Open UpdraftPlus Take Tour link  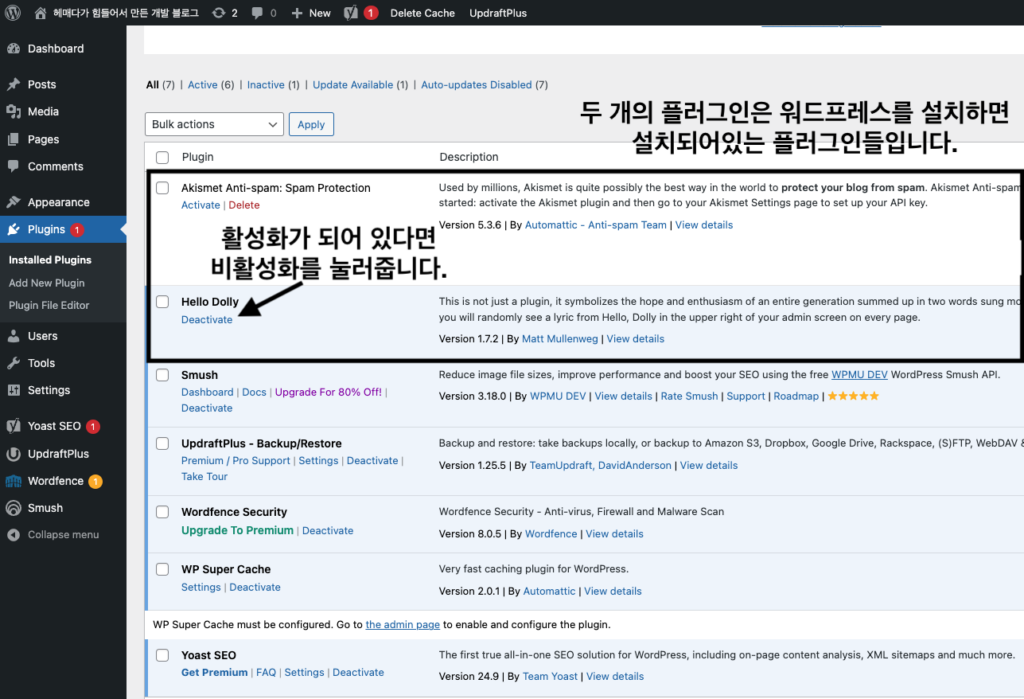204,476
